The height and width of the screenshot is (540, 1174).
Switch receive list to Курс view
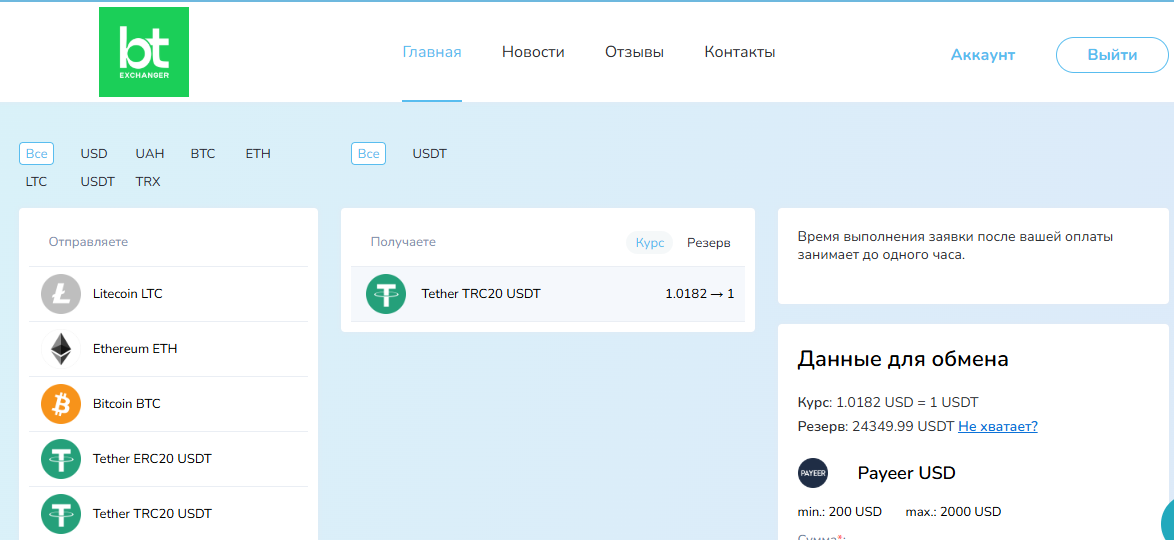click(x=650, y=243)
